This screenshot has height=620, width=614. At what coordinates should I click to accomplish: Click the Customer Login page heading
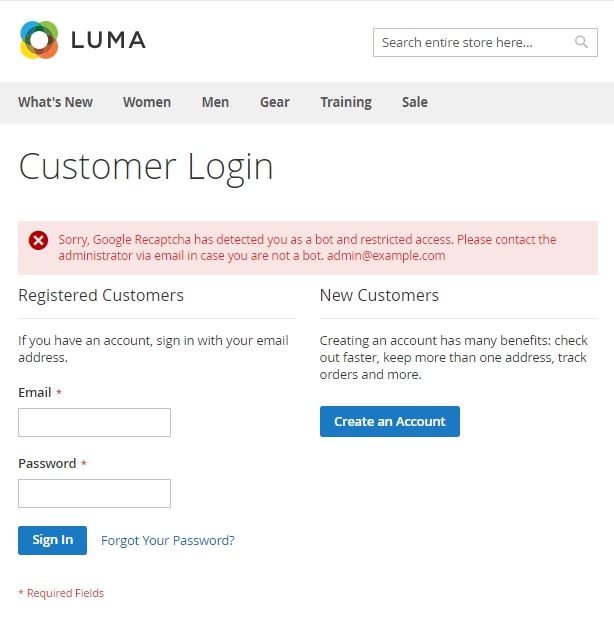(x=146, y=166)
